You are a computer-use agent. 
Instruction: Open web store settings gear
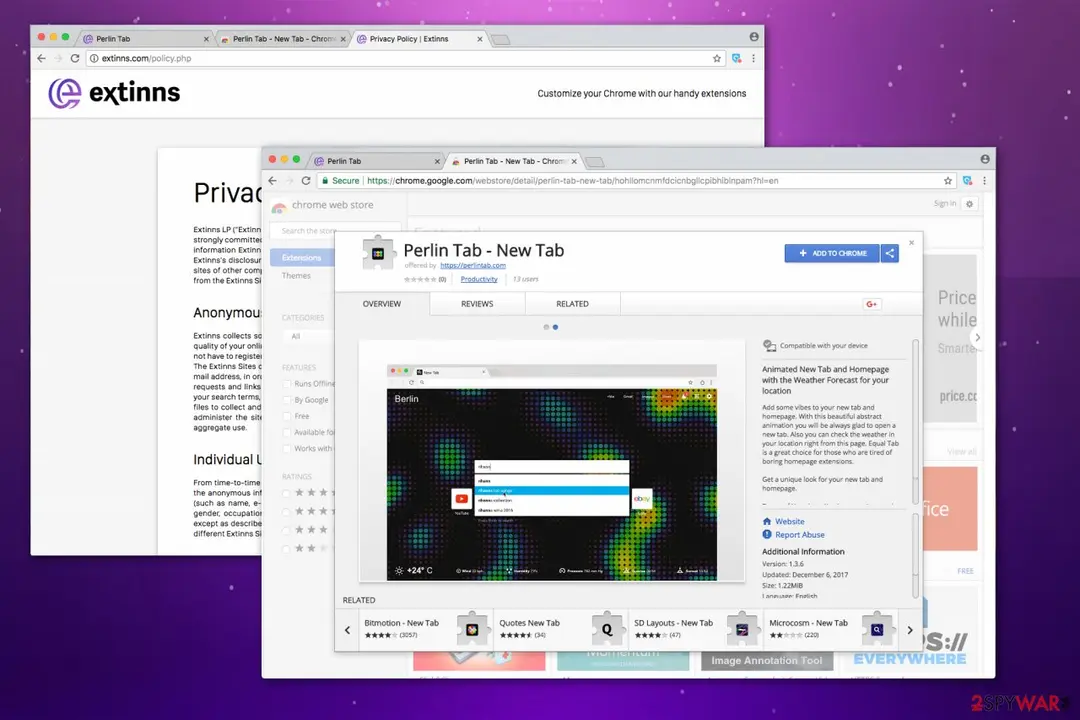pos(970,204)
